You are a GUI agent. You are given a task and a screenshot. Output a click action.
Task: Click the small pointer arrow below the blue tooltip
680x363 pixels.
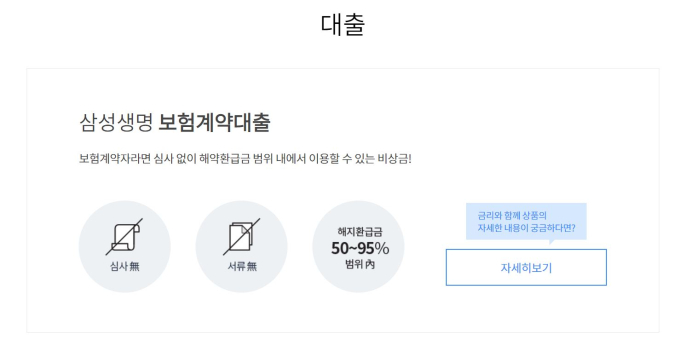tap(551, 242)
